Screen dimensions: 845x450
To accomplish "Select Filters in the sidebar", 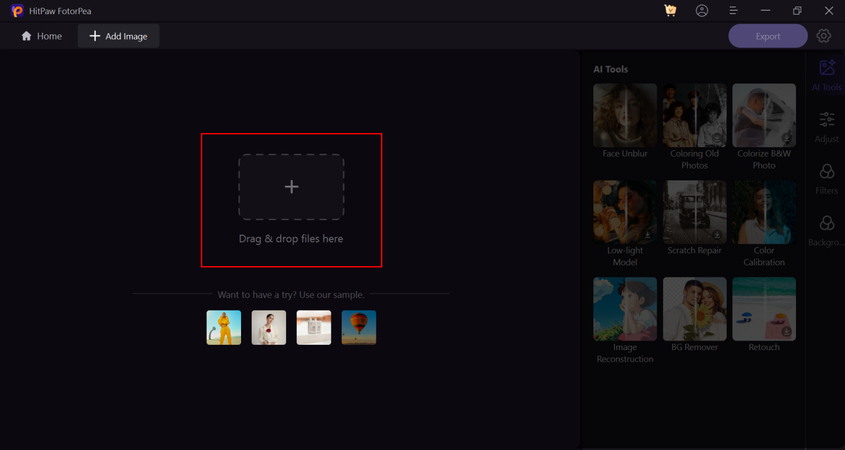I will tap(827, 179).
